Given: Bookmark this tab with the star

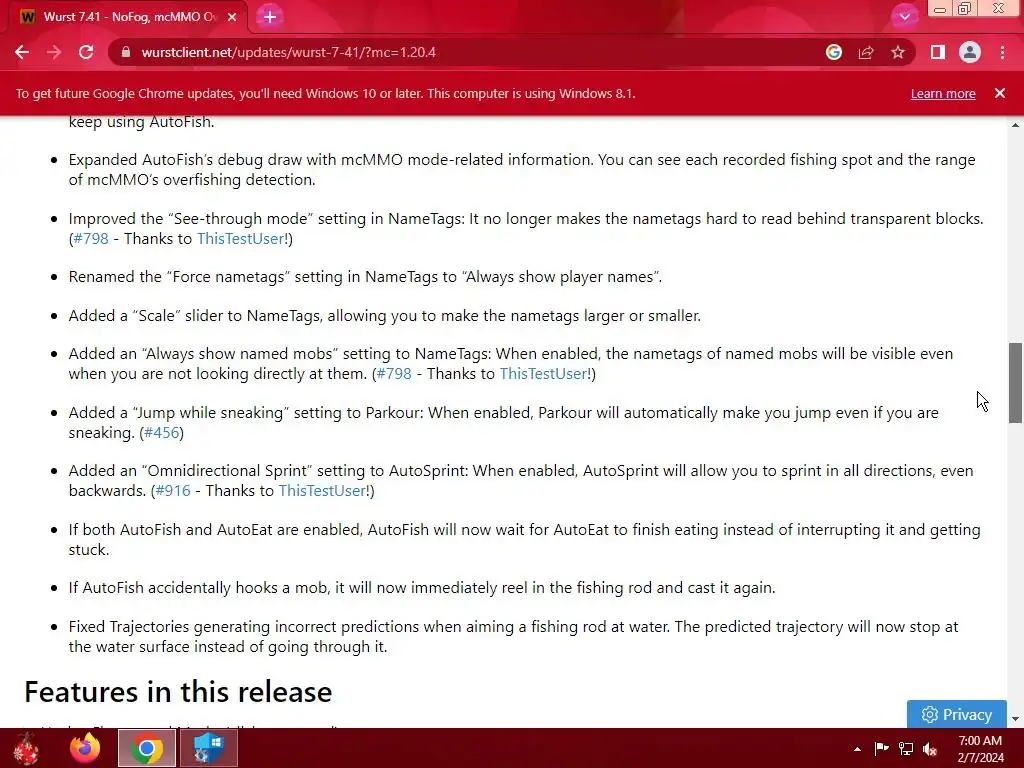Looking at the screenshot, I should tap(898, 52).
